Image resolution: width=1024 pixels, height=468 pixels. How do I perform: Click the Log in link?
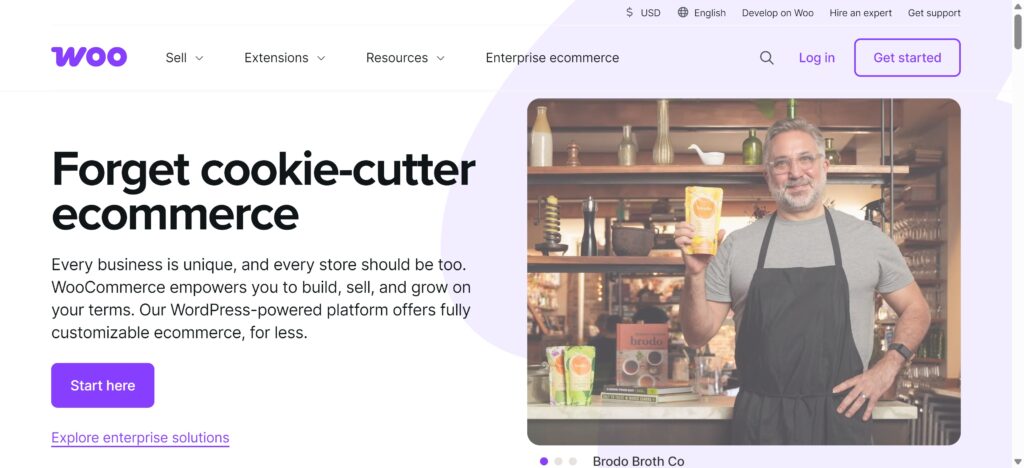click(816, 58)
